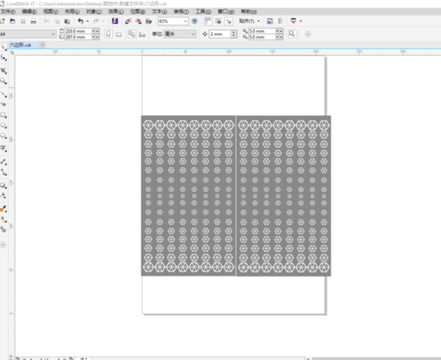
Task: Click the Undo arrow icon
Action: (x=80, y=21)
